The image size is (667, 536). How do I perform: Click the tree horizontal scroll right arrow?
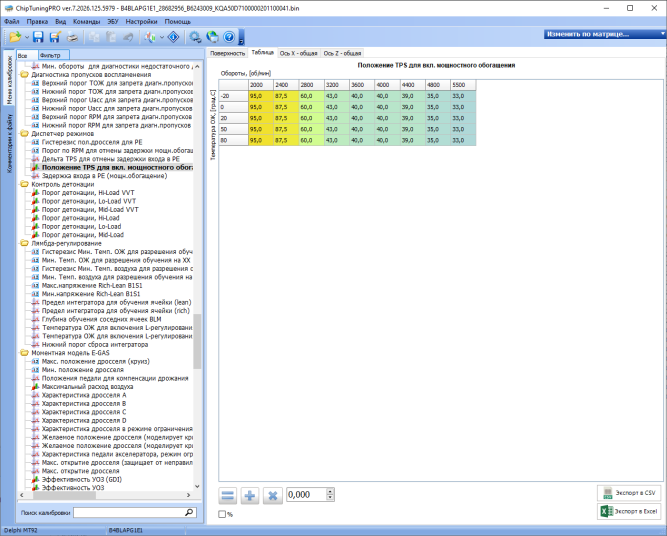[x=188, y=495]
